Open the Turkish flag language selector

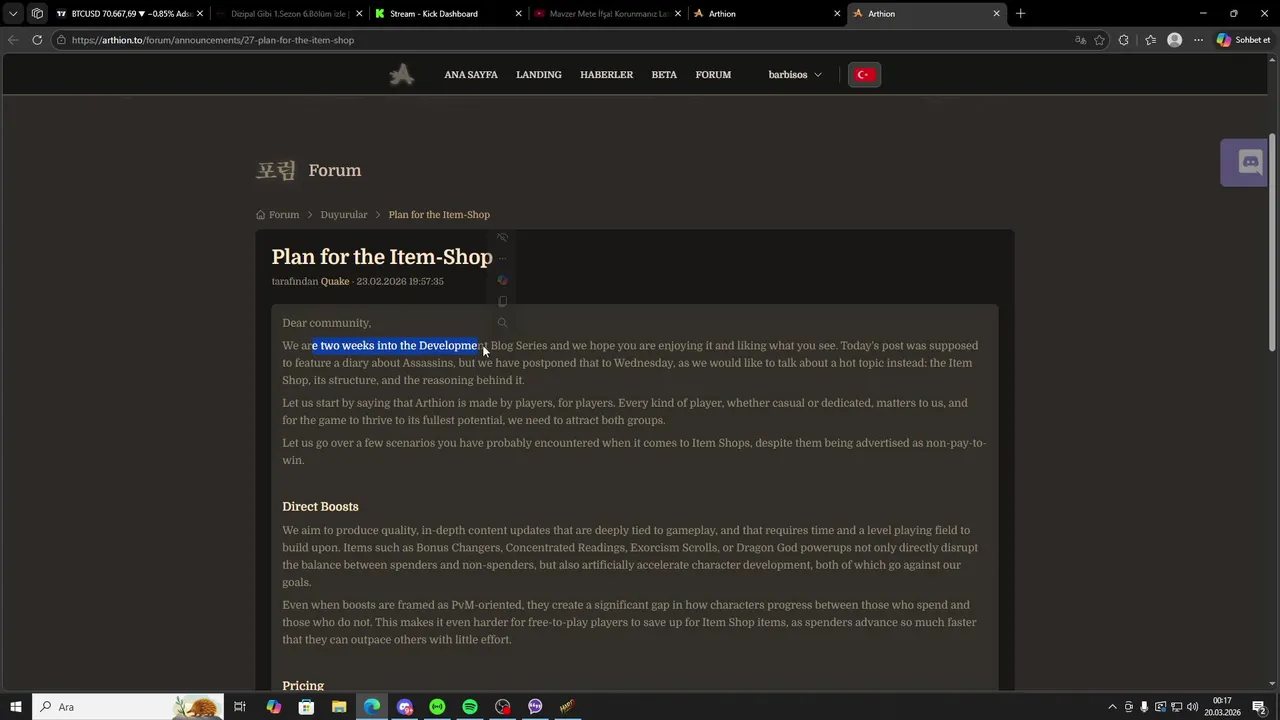864,75
